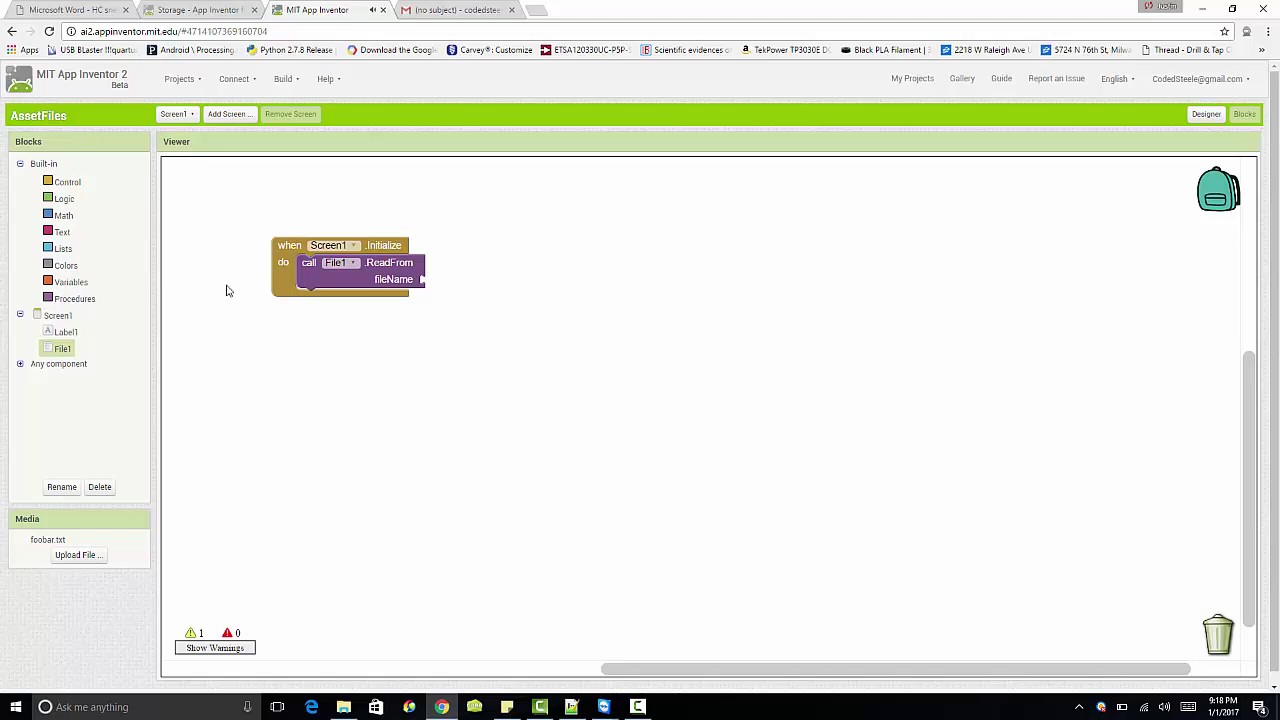
Task: Bookmark this page with the star
Action: pos(1224,31)
